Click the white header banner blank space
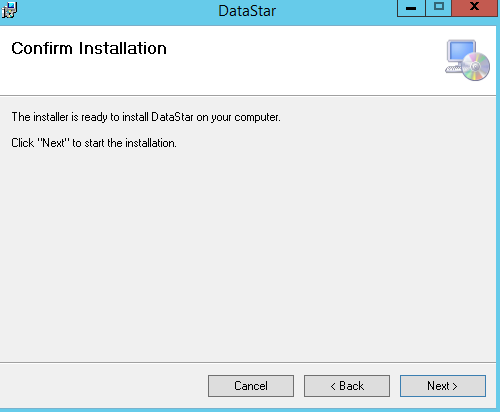This screenshot has height=412, width=500. pyautogui.click(x=300, y=60)
